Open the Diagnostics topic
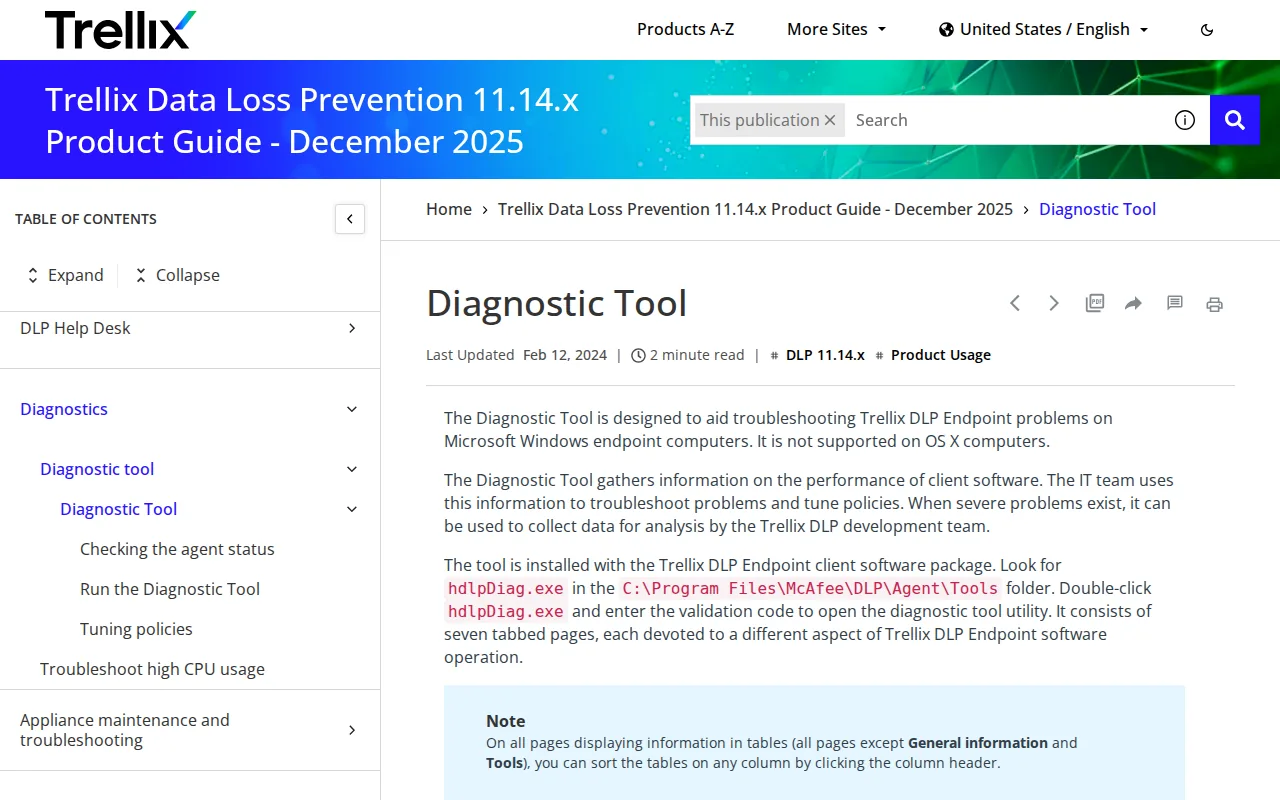 tap(64, 409)
